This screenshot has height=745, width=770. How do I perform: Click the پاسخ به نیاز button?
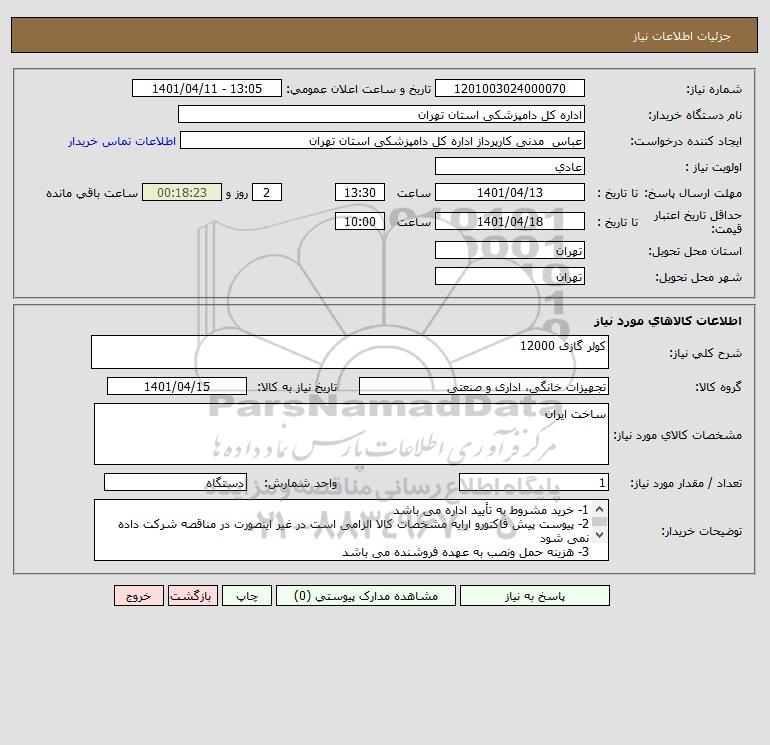[x=535, y=596]
